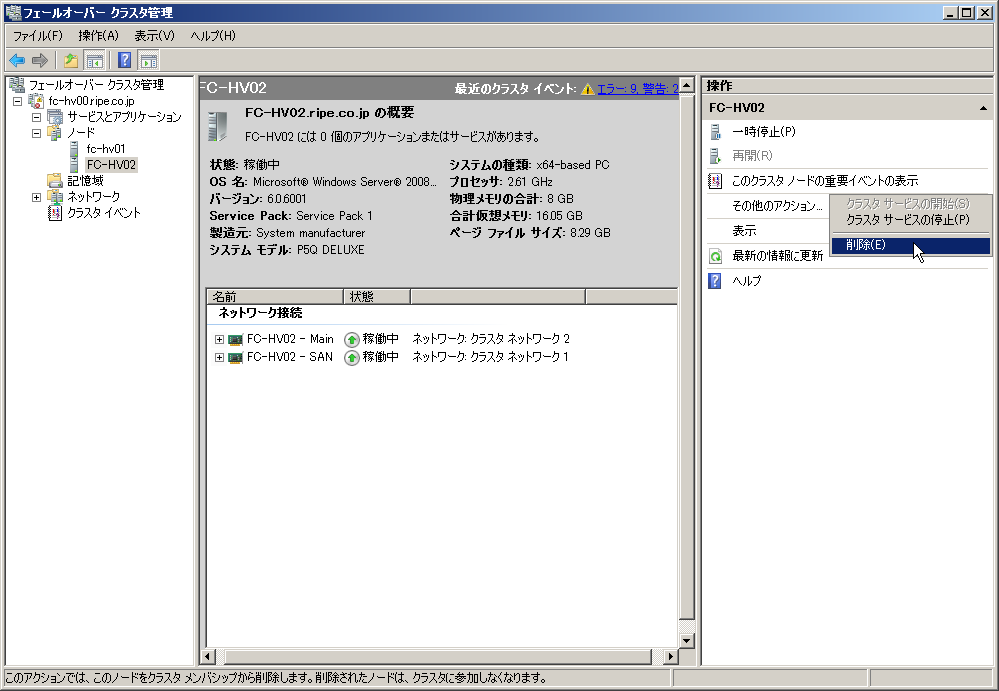This screenshot has width=999, height=691.
Task: Click the 状態 column header
Action: click(x=377, y=297)
